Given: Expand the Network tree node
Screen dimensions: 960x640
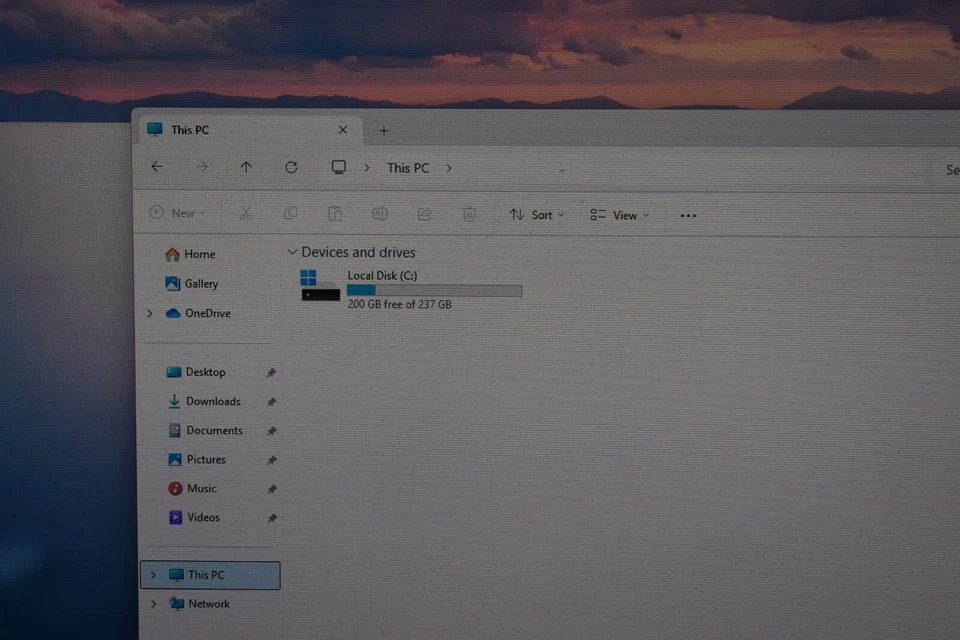Looking at the screenshot, I should click(x=154, y=604).
